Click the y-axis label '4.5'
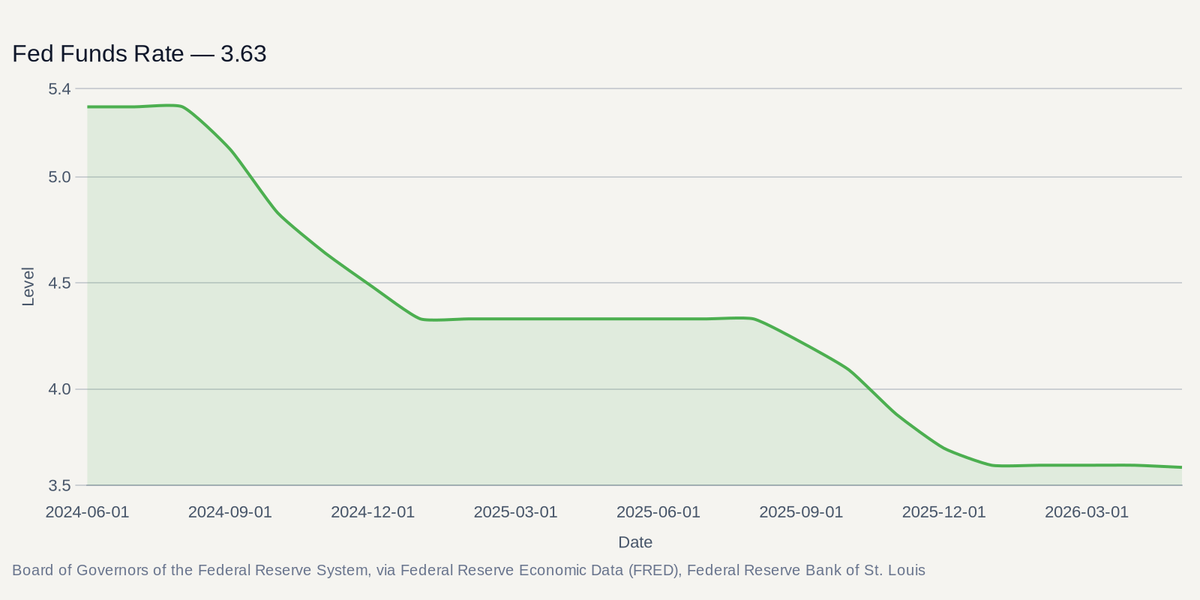This screenshot has height=600, width=1200. click(59, 283)
